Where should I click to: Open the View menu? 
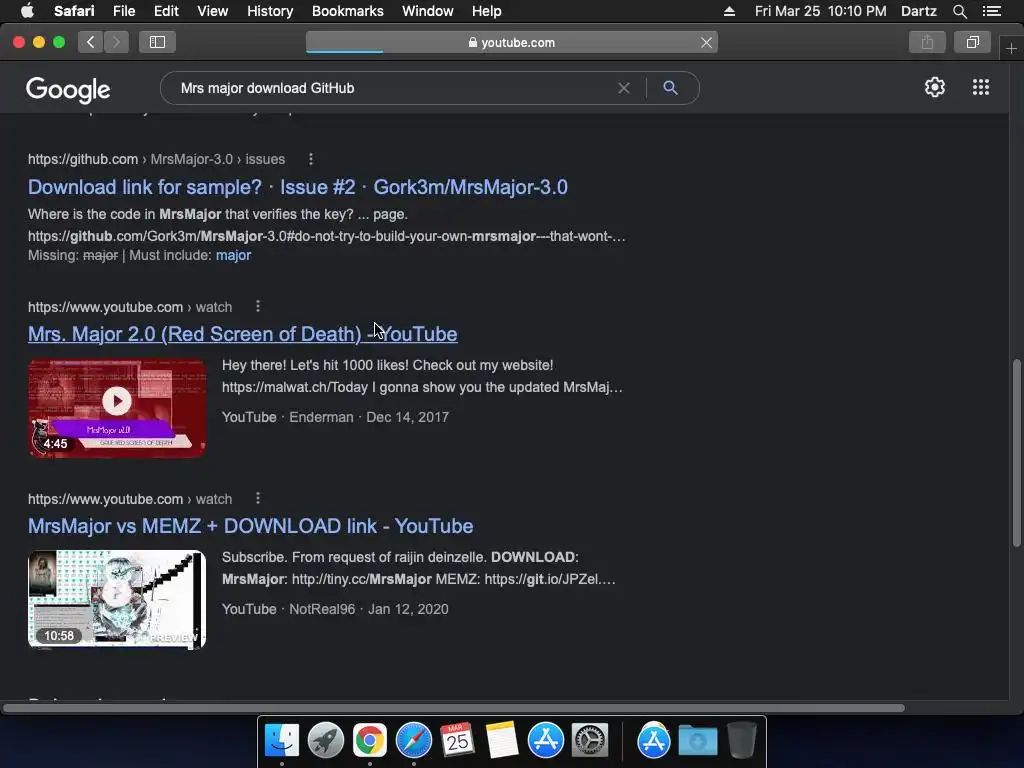point(212,11)
